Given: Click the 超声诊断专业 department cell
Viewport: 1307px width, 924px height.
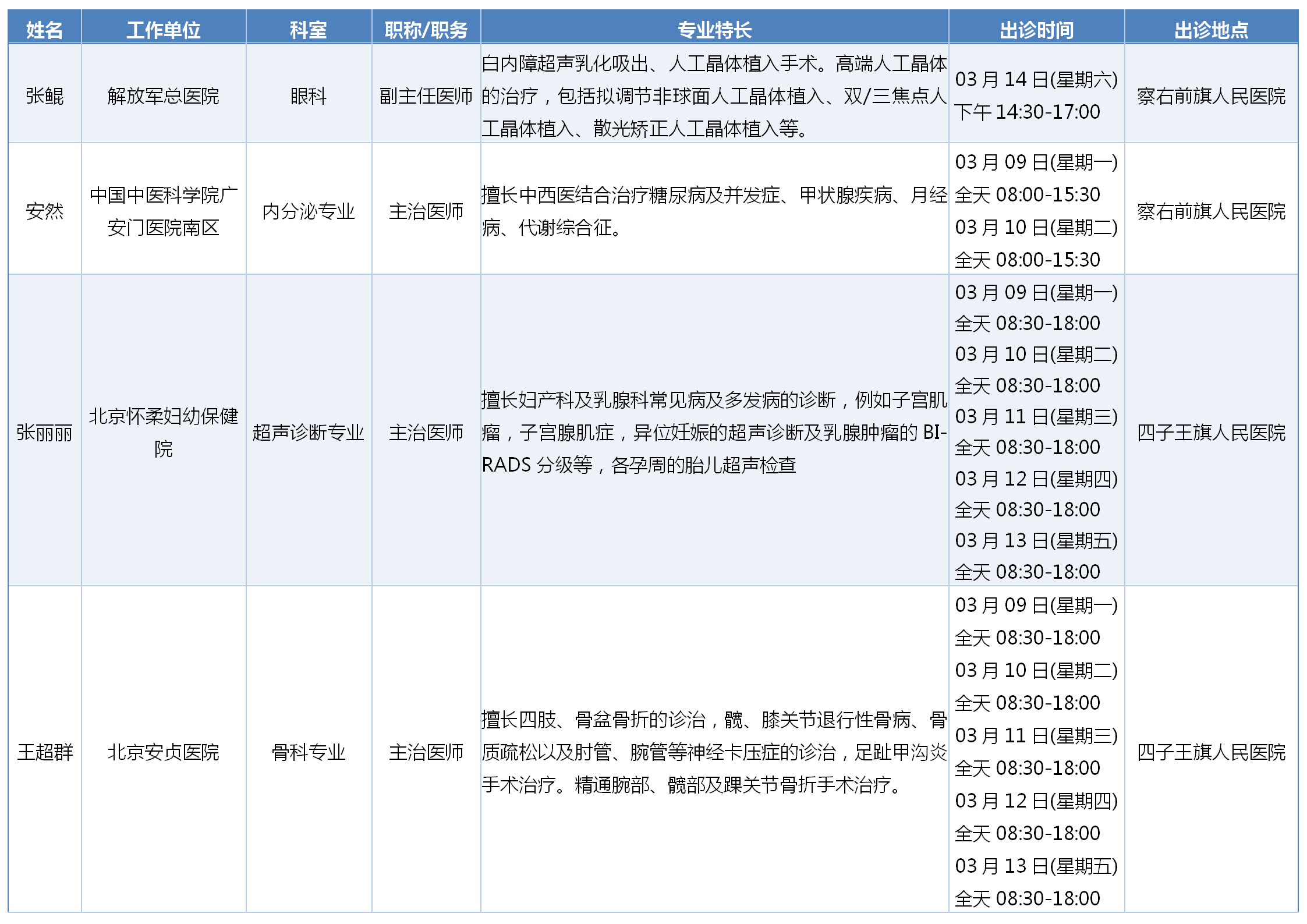Looking at the screenshot, I should [309, 432].
